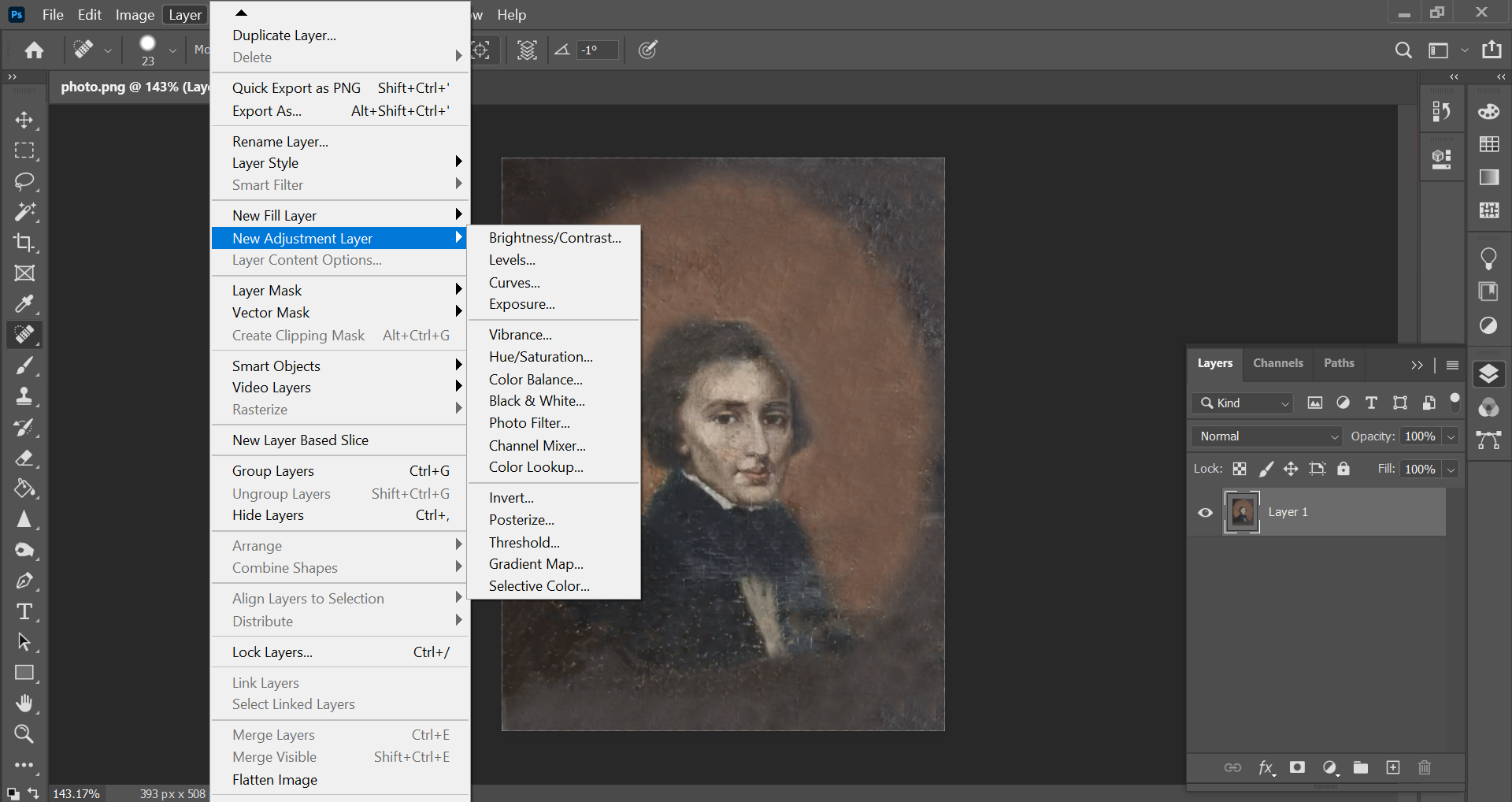Select the Hand tool
The width and height of the screenshot is (1512, 802).
24,704
